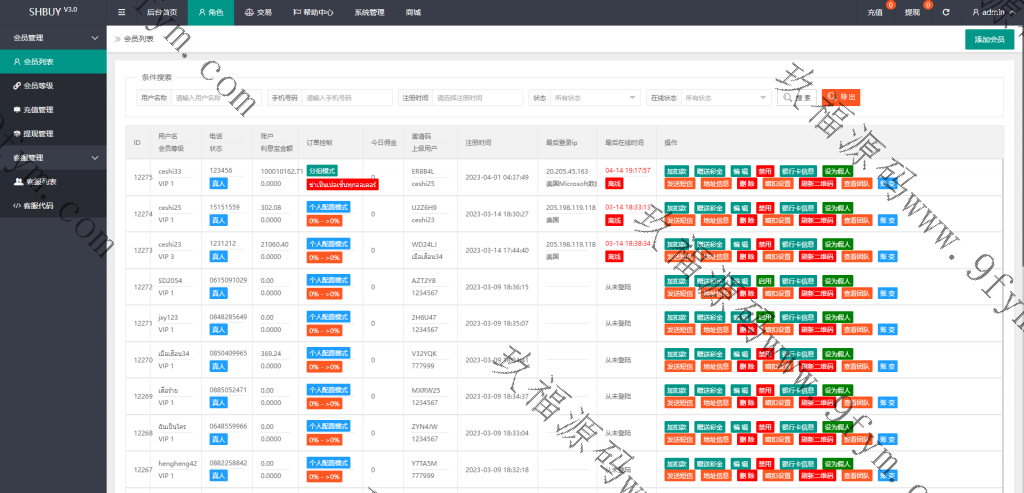Click the hamburger sidebar collapse icon
1024x493 pixels.
tap(121, 12)
